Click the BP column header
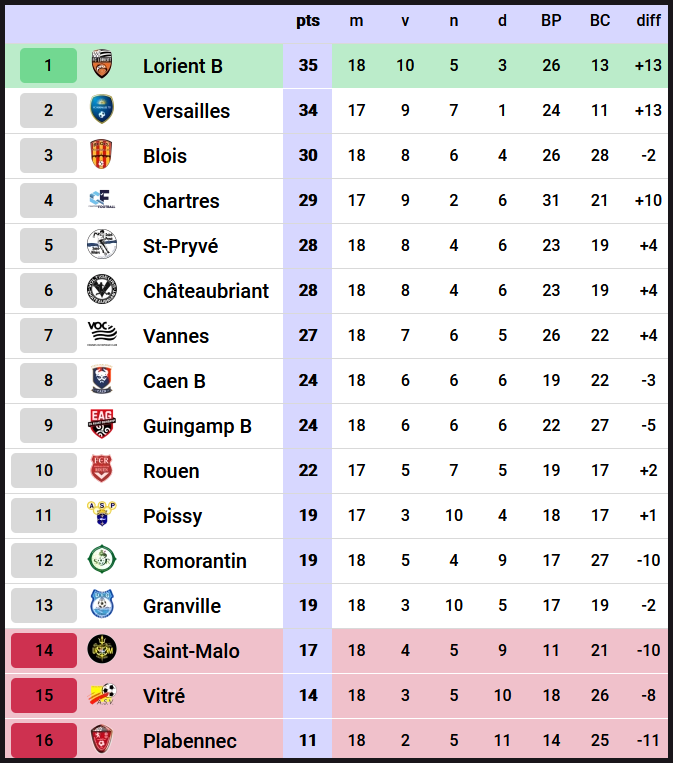673x763 pixels. coord(551,21)
